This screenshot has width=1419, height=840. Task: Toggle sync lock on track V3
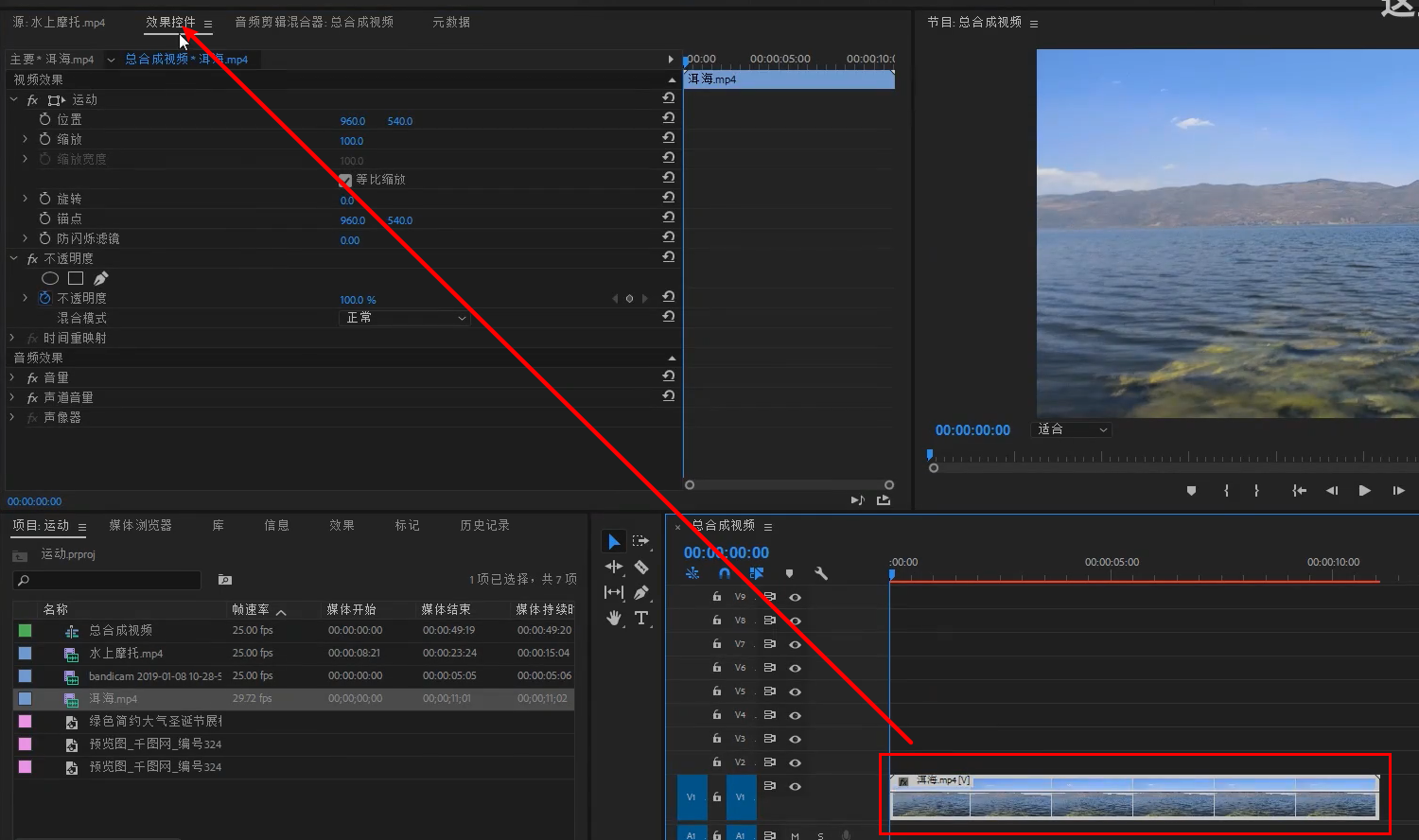pos(769,739)
